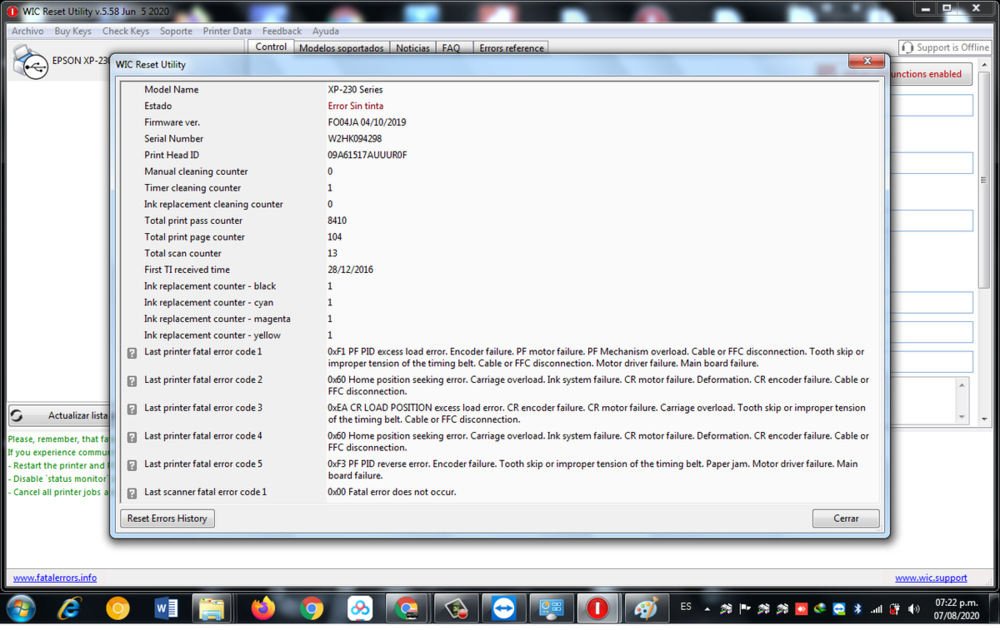The height and width of the screenshot is (630, 1000).
Task: Click the help icon beside fatal error code 1
Action: 131,353
